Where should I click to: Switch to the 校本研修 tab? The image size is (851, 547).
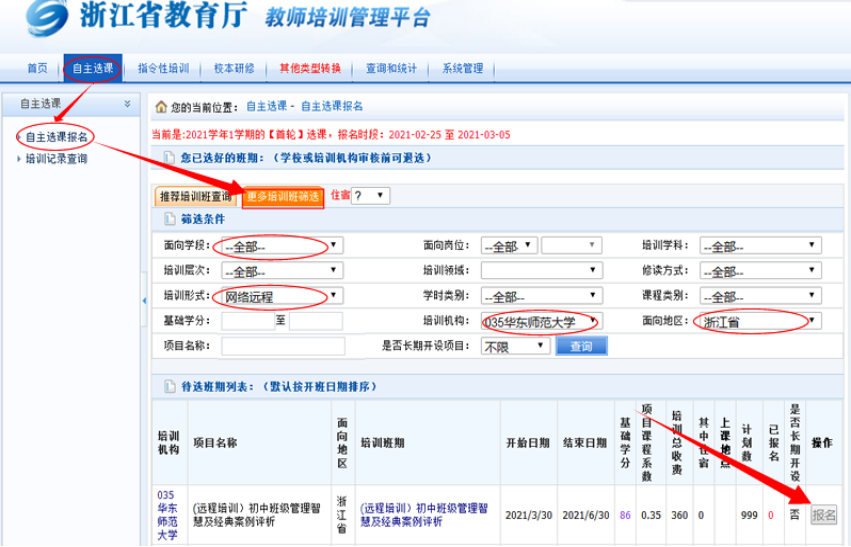234,68
